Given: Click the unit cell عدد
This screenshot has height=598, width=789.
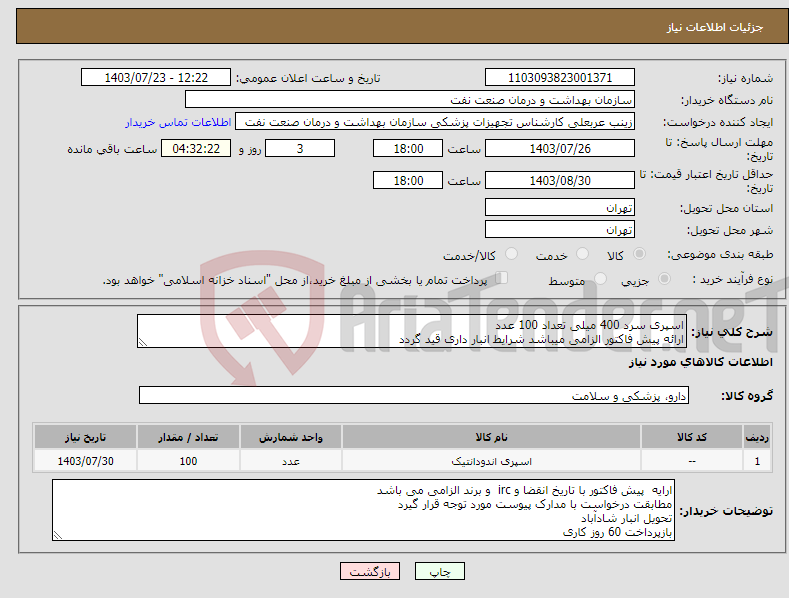Looking at the screenshot, I should 291,461.
